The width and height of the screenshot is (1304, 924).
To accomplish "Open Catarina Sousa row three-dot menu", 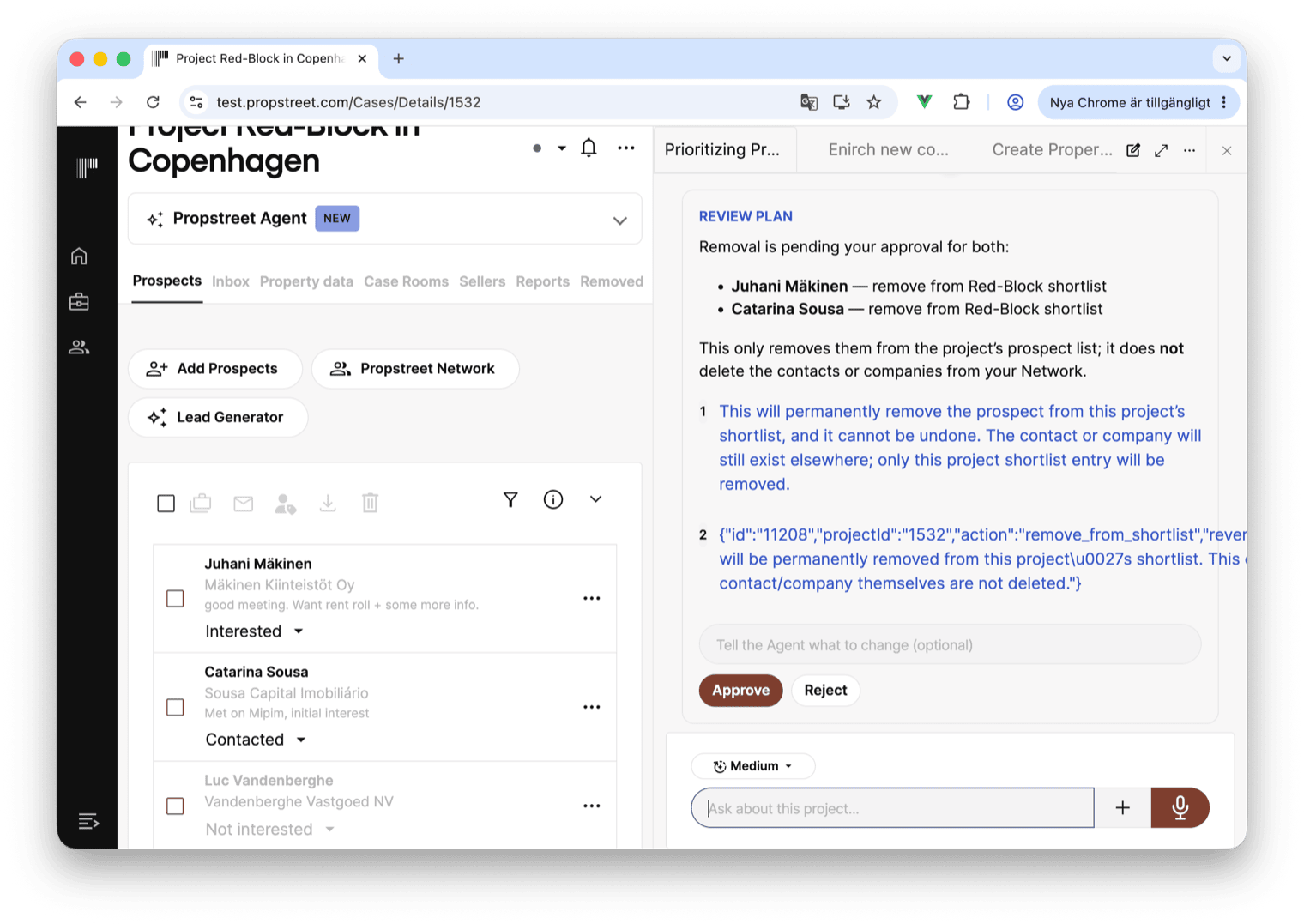I will pos(592,707).
